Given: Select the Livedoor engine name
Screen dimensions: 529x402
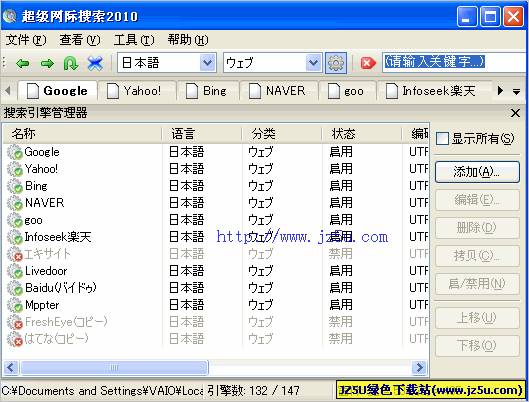Looking at the screenshot, I should tap(46, 271).
